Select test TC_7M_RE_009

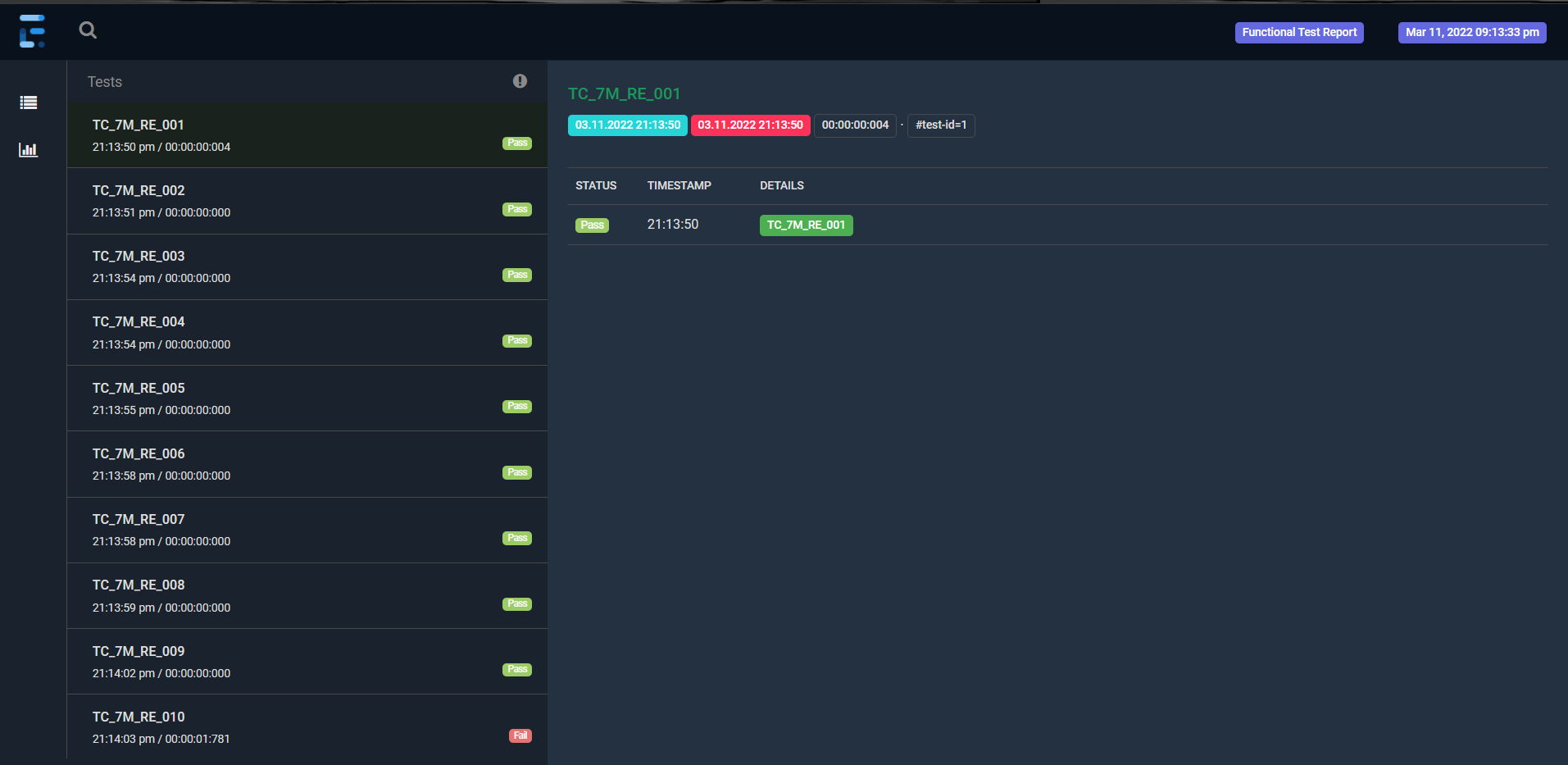pos(307,662)
